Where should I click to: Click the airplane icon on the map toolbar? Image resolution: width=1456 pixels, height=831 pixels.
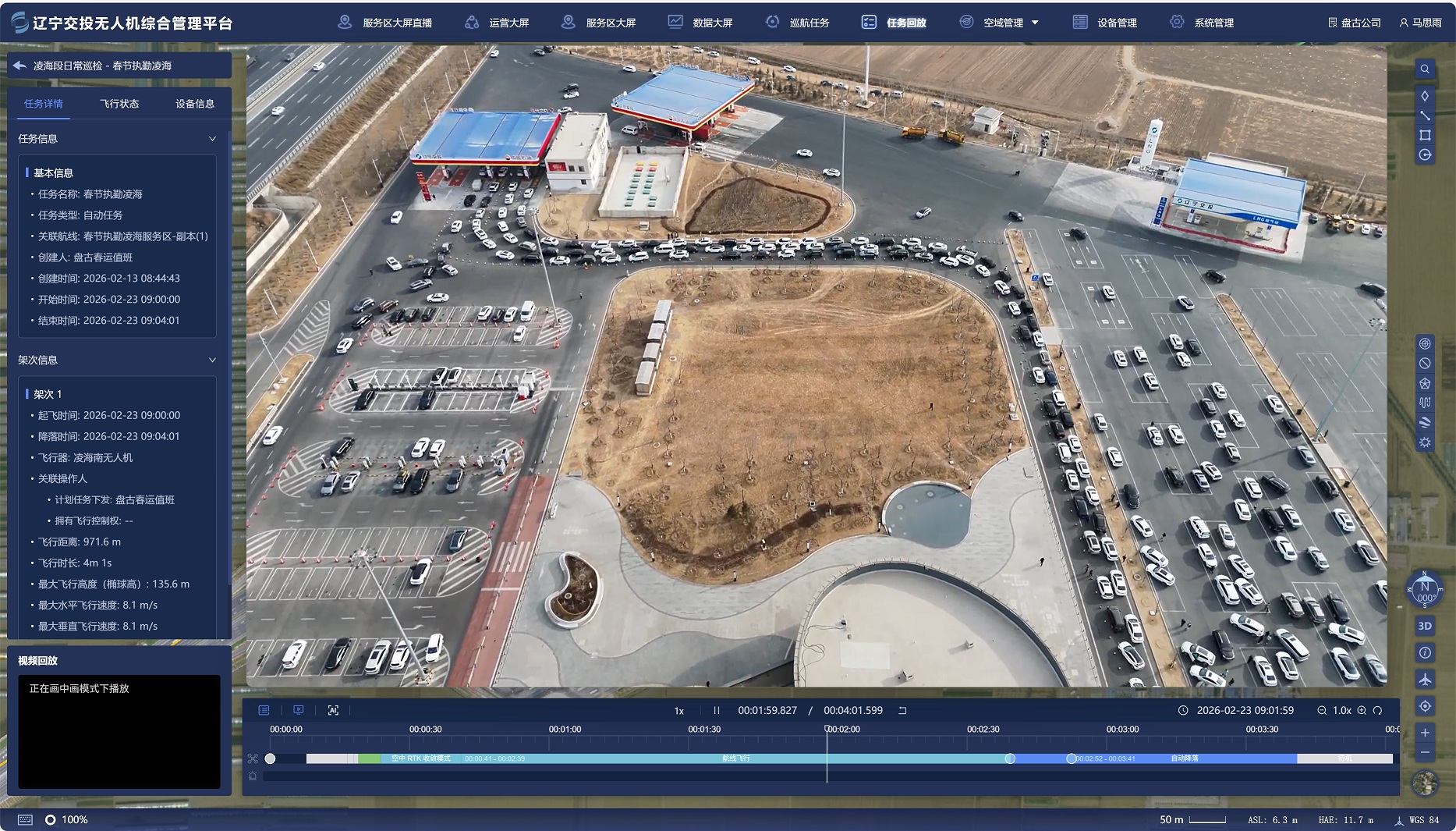pyautogui.click(x=1424, y=679)
